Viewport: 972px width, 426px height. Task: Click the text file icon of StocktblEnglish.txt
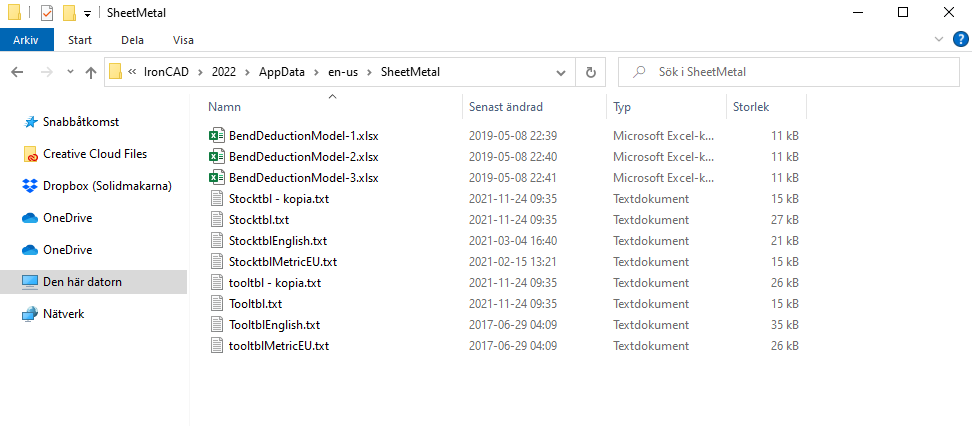click(216, 241)
